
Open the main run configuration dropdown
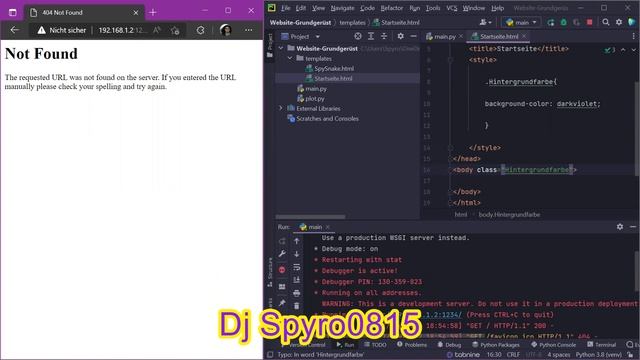coord(521,22)
